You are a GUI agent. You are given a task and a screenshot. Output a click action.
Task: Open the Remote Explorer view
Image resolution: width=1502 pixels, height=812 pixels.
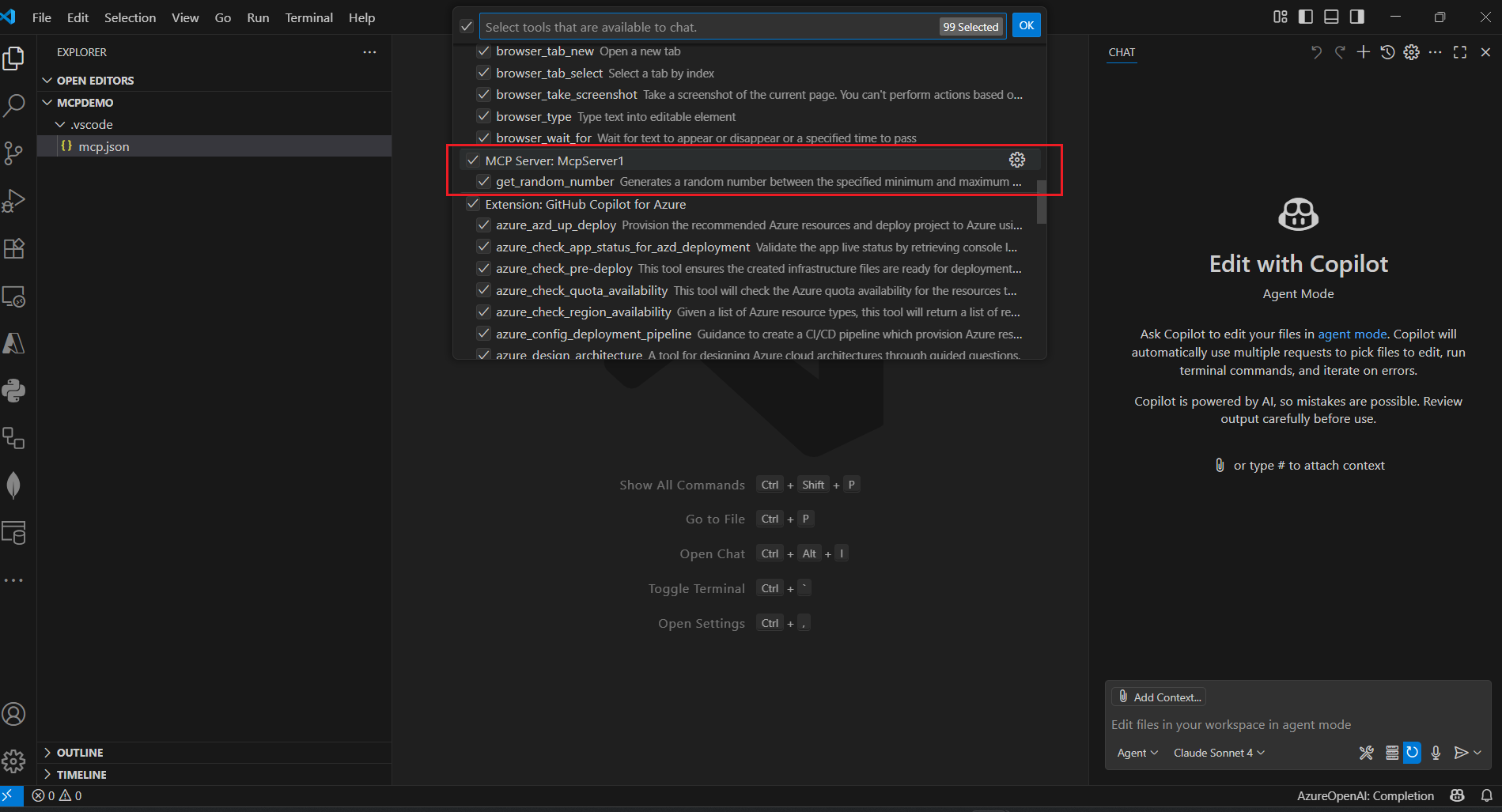click(x=13, y=296)
